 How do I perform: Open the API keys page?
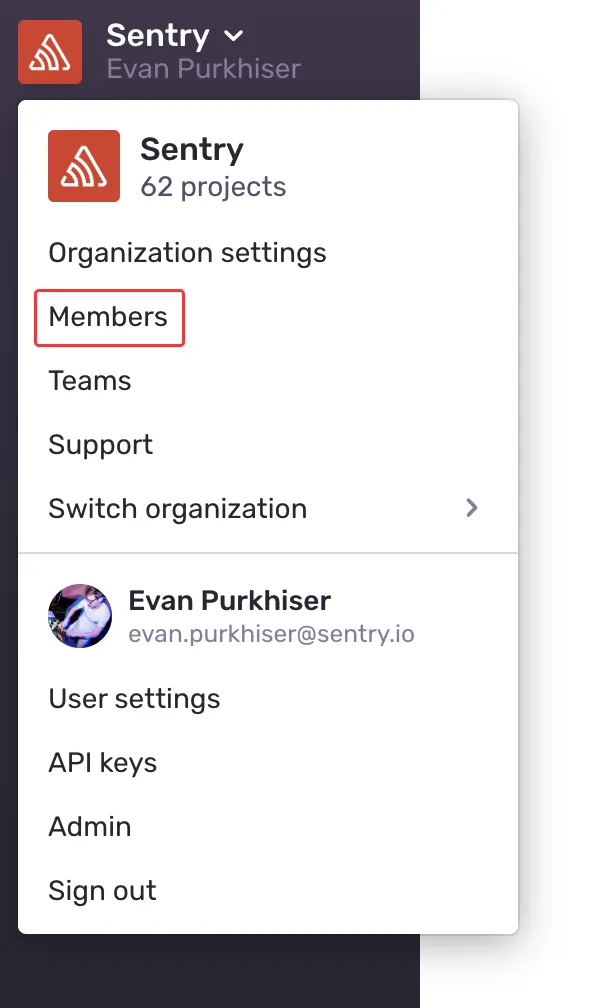coord(102,763)
